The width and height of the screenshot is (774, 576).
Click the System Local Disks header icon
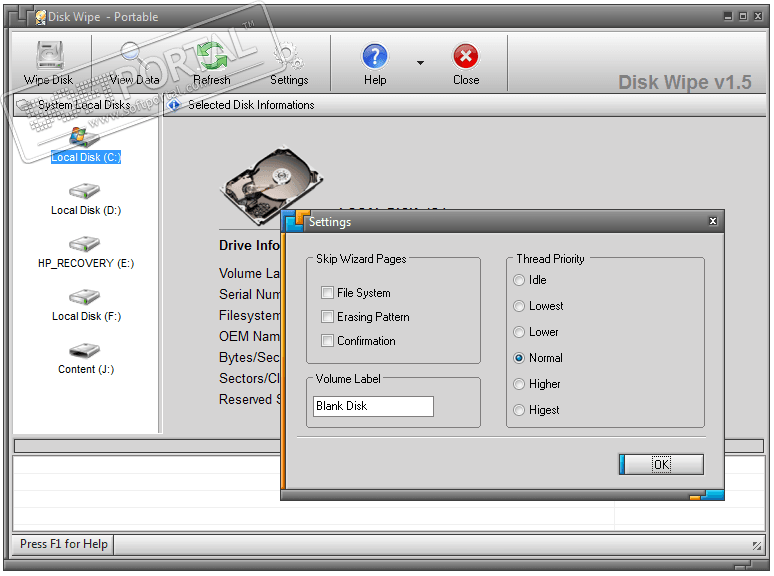pyautogui.click(x=25, y=105)
